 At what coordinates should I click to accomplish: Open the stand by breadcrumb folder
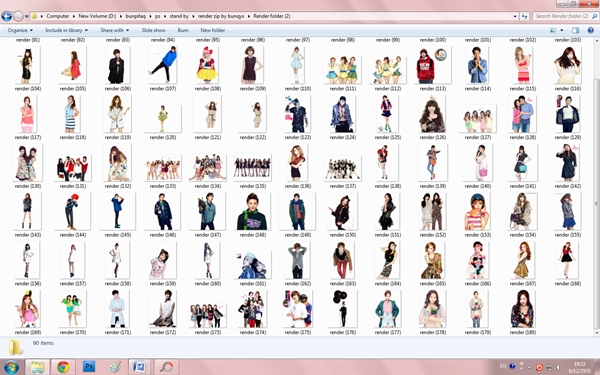179,16
